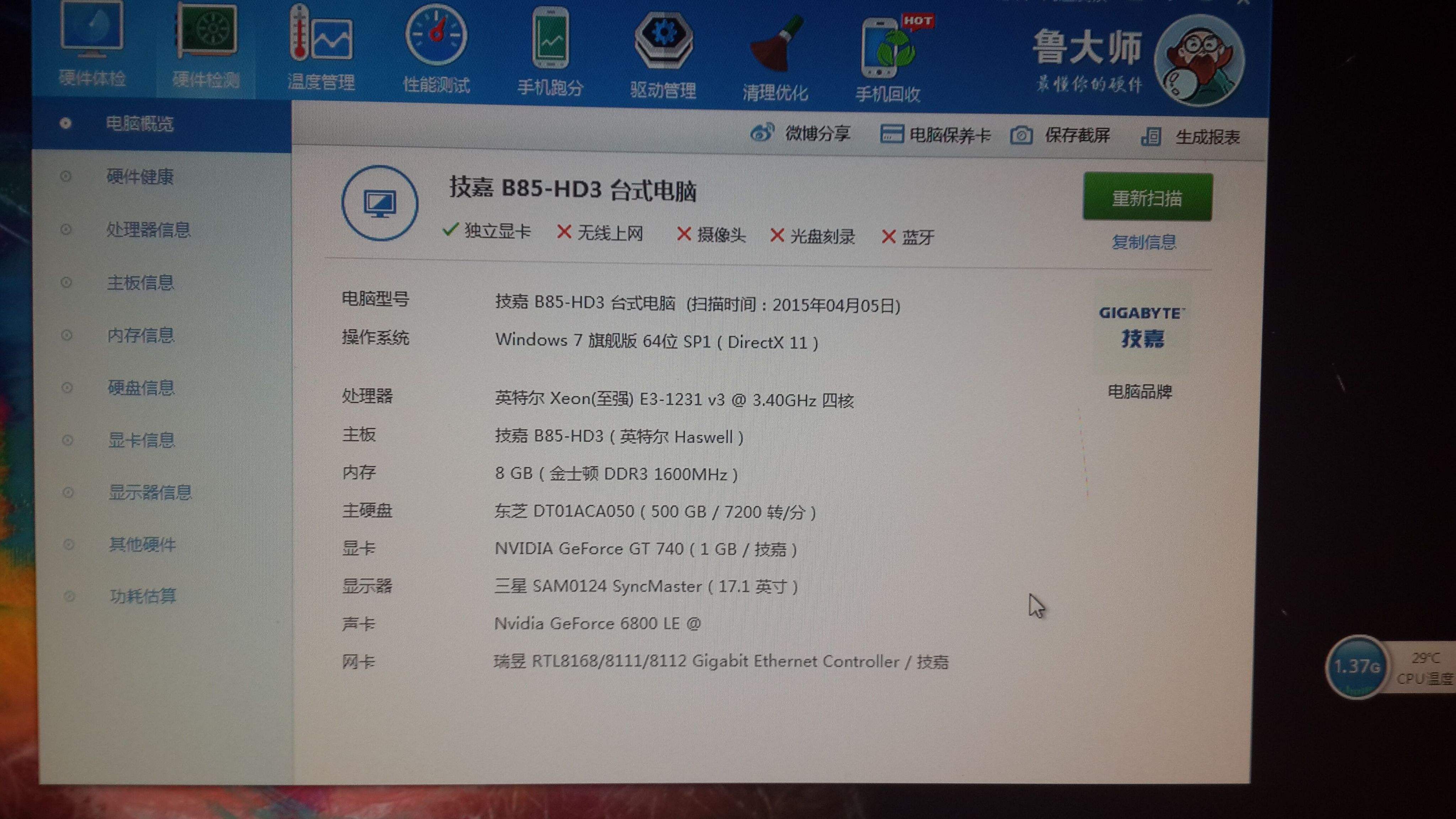This screenshot has height=819, width=1456.
Task: Click the 电脑保养卡 card icon
Action: tap(891, 134)
